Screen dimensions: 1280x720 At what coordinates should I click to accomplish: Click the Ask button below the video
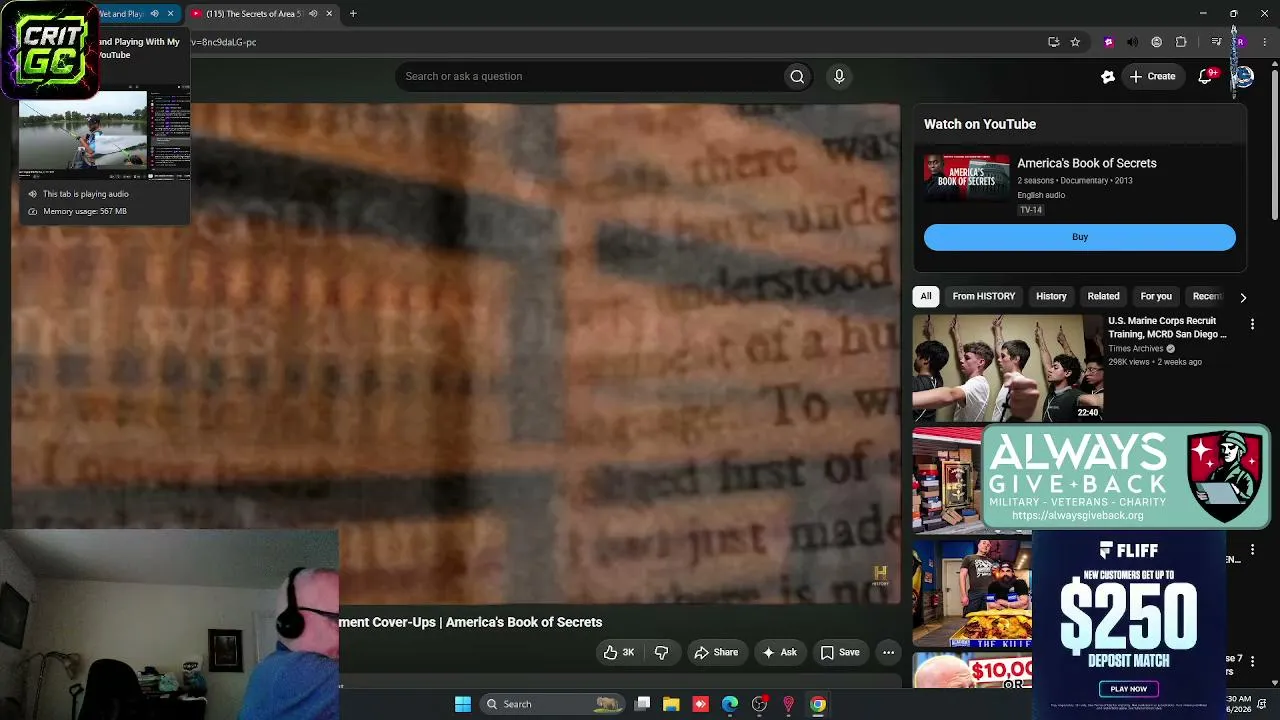(x=779, y=652)
